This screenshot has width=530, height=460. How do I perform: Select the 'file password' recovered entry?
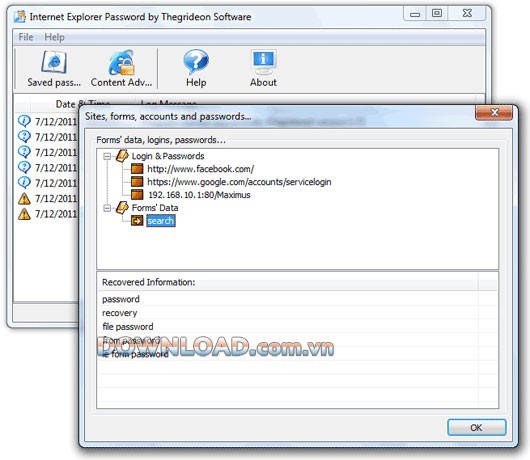(128, 326)
